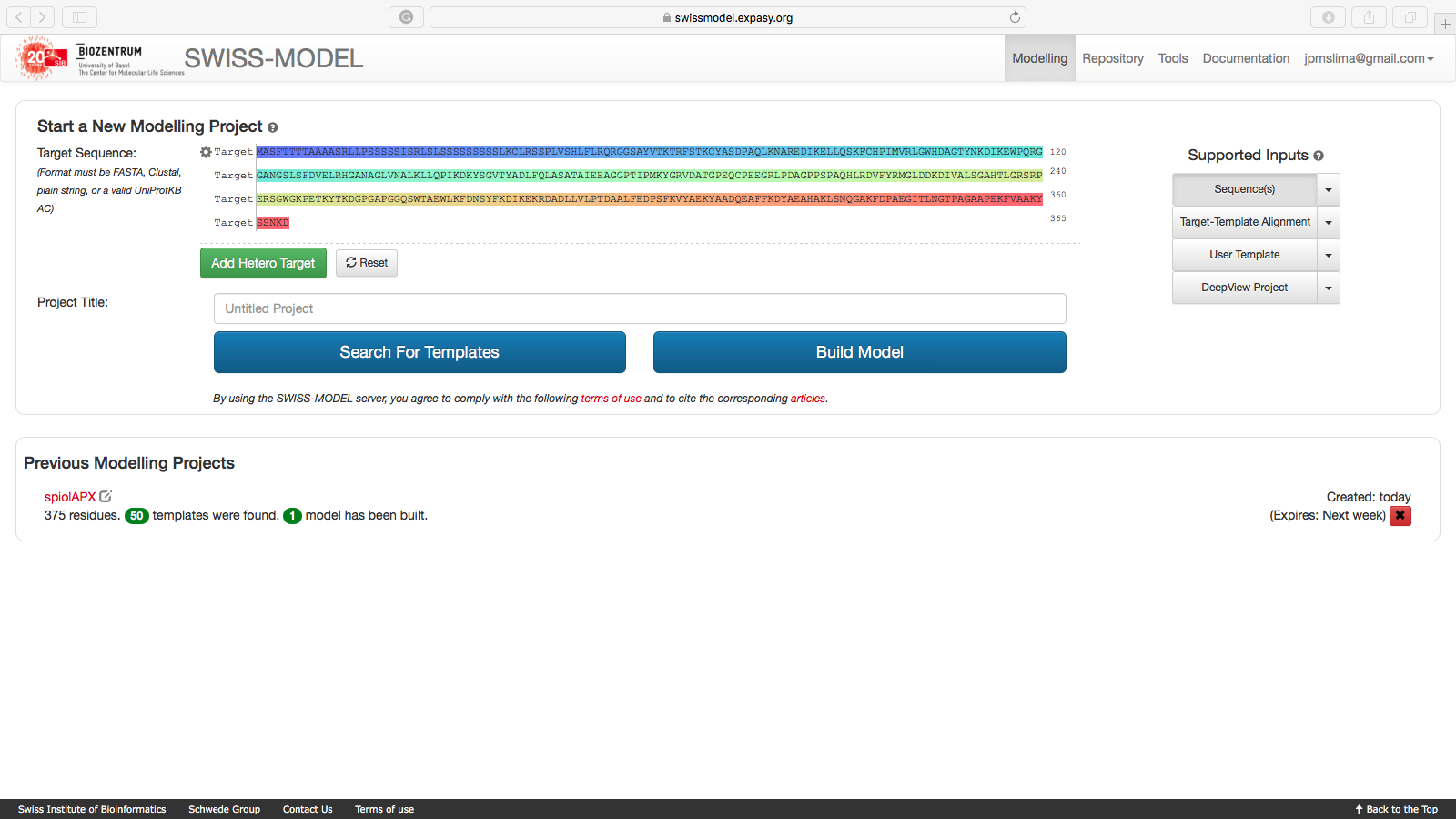Screen dimensions: 1456x819
Task: Go back with Safari back arrow
Action: tap(19, 17)
